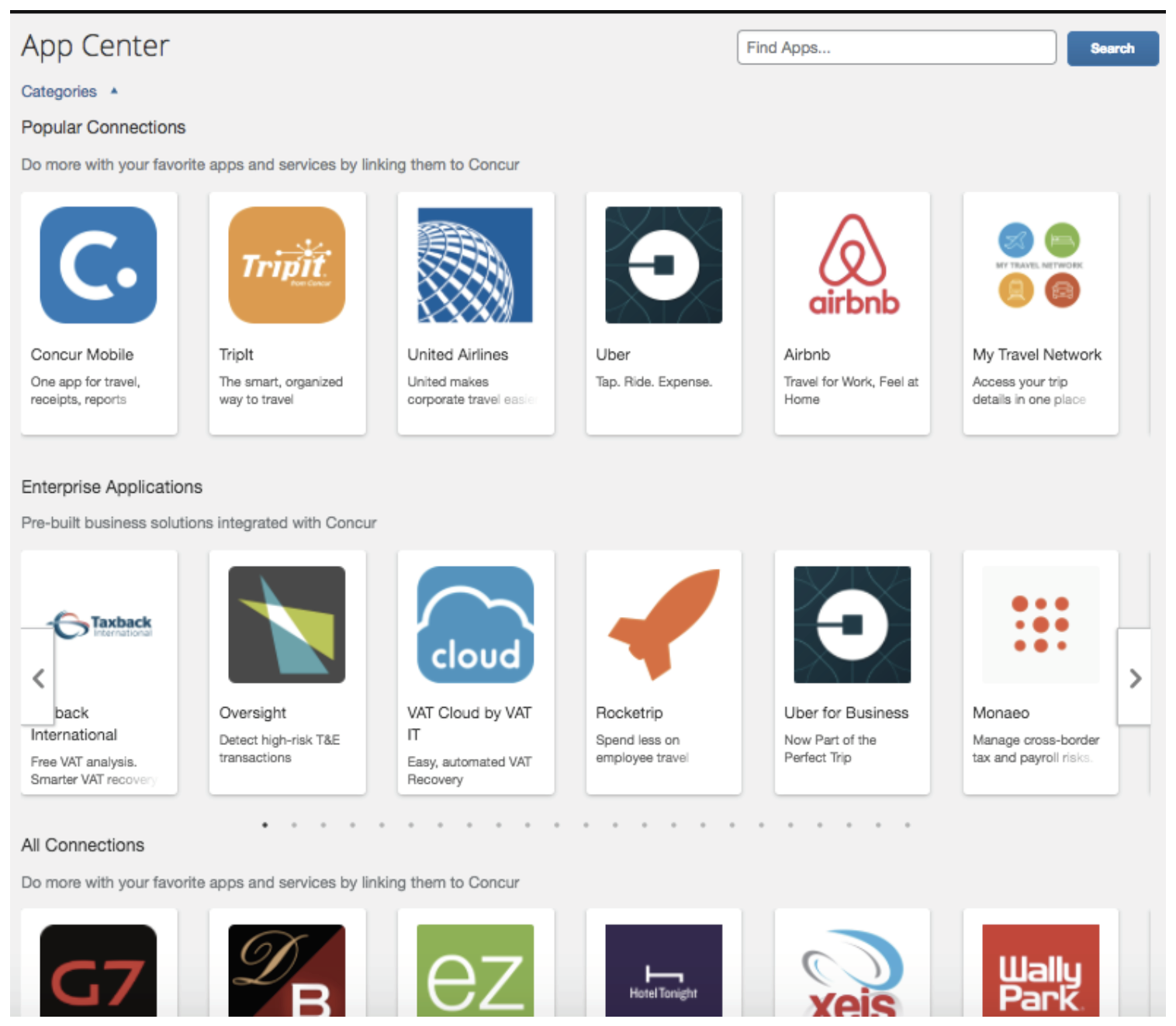Open the green eZ app icon
The width and height of the screenshot is (1176, 1026).
click(476, 970)
